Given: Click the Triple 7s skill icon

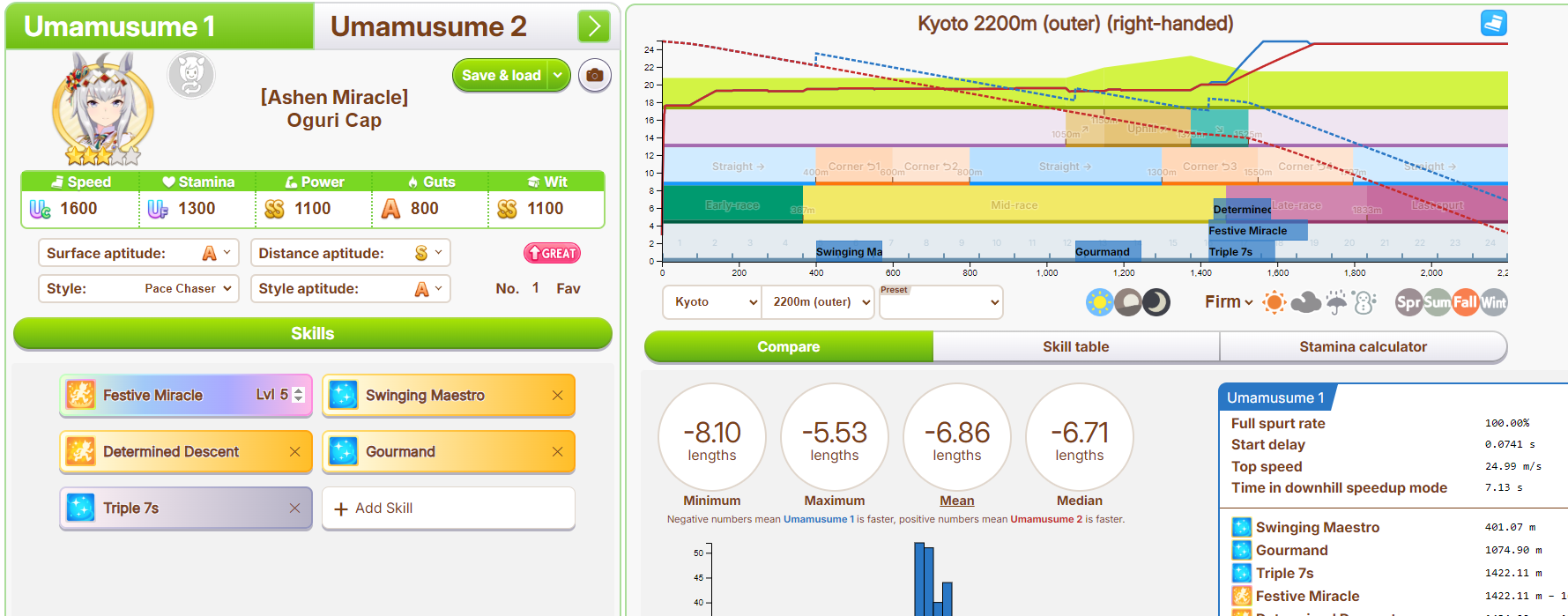Looking at the screenshot, I should (80, 508).
